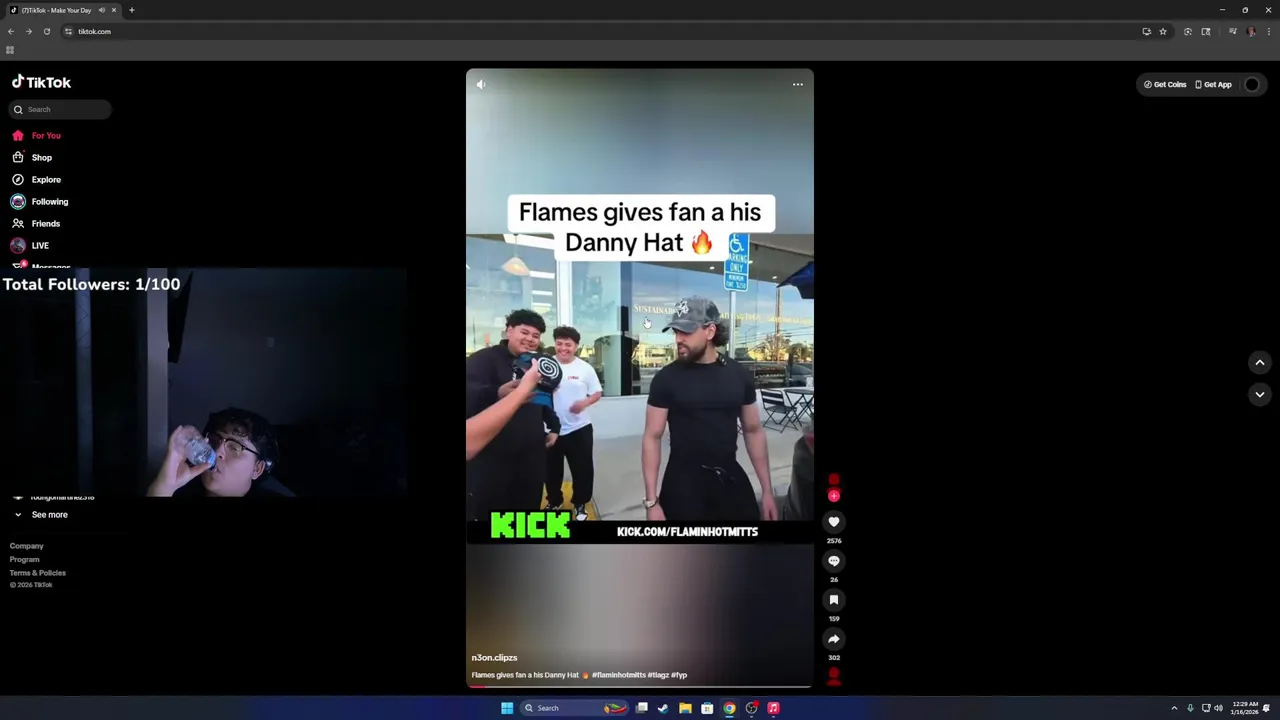Follow the creator with the red plus button
The width and height of the screenshot is (1280, 720).
pos(833,496)
